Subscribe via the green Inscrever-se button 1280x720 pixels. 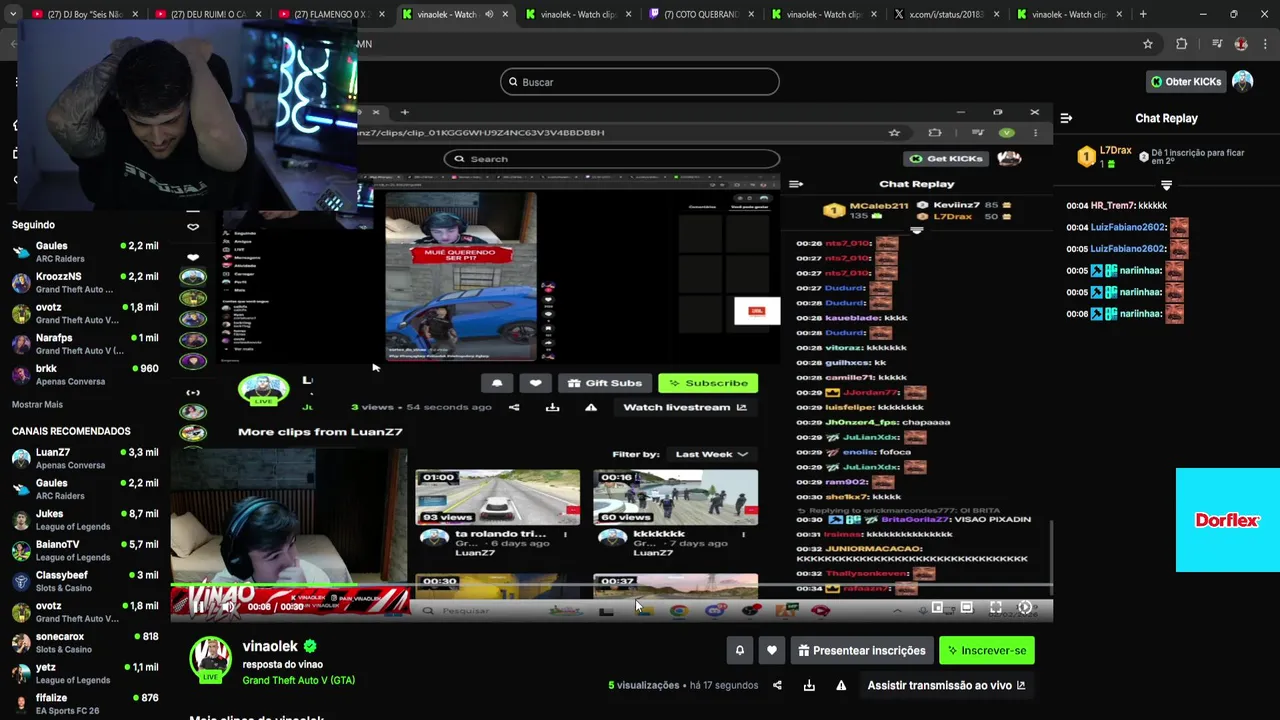987,650
